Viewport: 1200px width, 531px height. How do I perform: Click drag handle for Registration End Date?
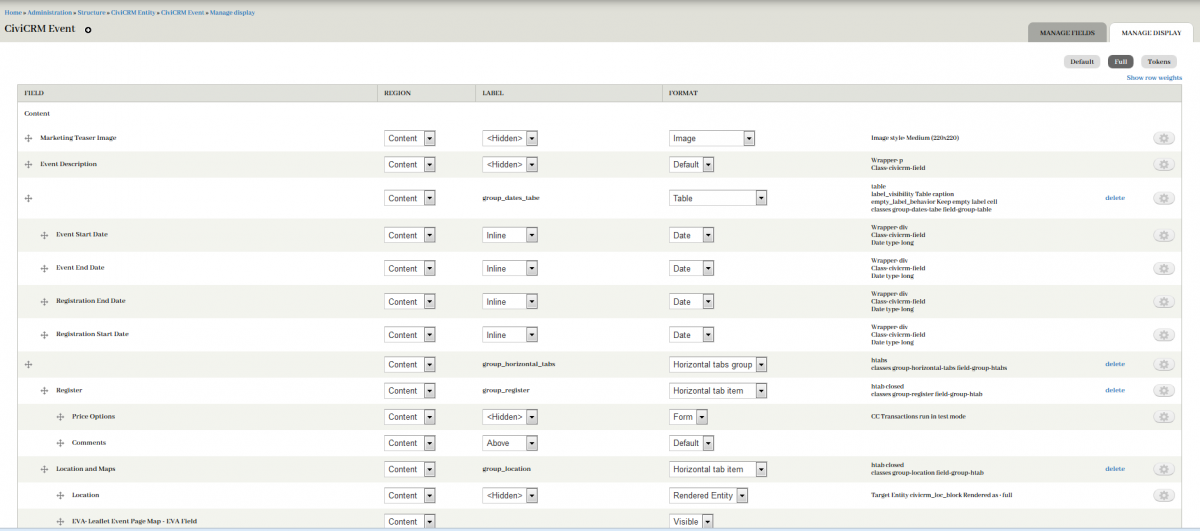45,302
